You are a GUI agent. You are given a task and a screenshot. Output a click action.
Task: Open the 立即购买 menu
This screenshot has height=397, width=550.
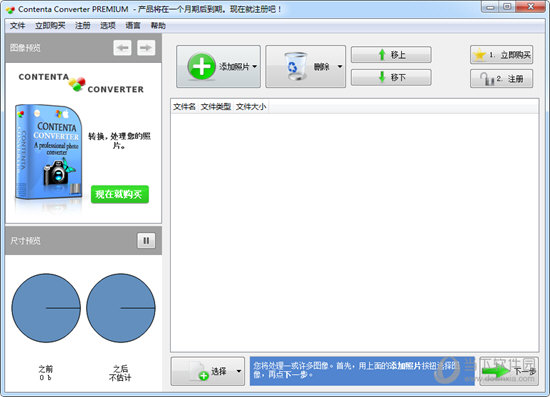pos(50,26)
